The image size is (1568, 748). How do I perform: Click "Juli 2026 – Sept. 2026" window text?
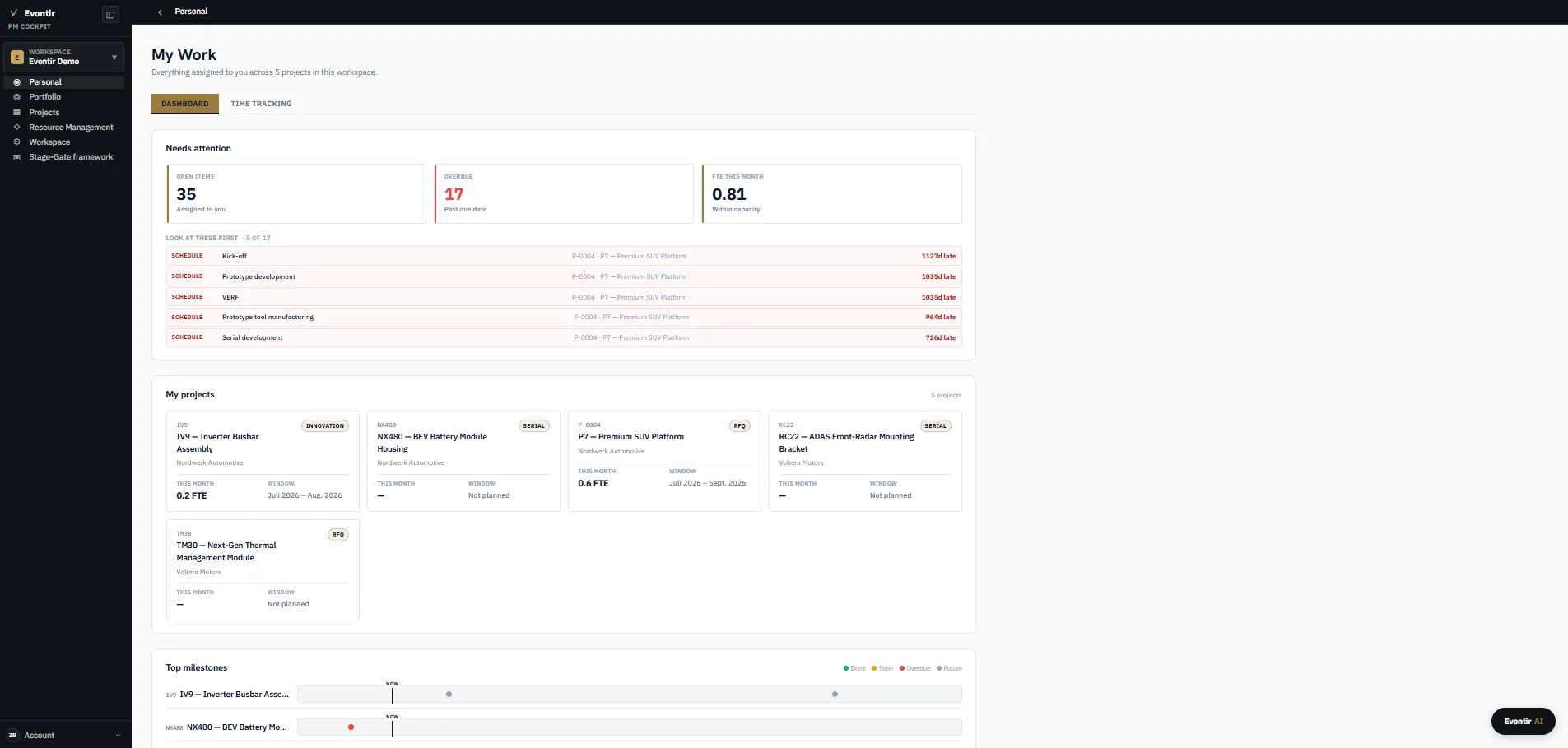tap(707, 484)
